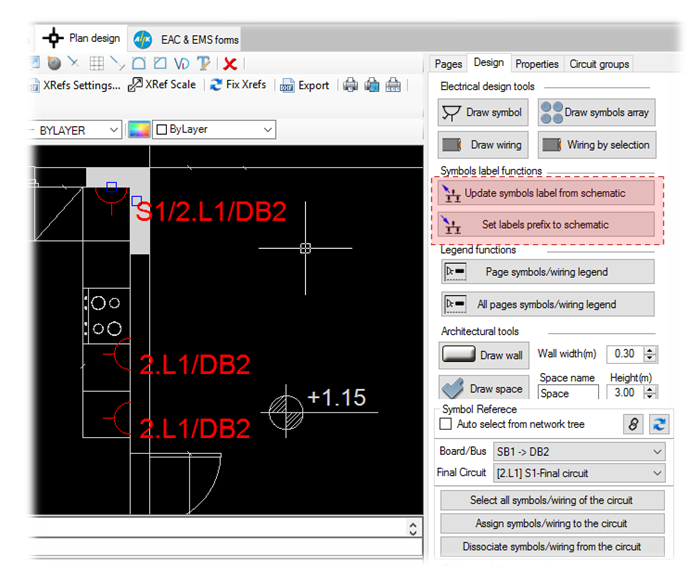Click Select all symbols/wiring of the circuit

[552, 500]
